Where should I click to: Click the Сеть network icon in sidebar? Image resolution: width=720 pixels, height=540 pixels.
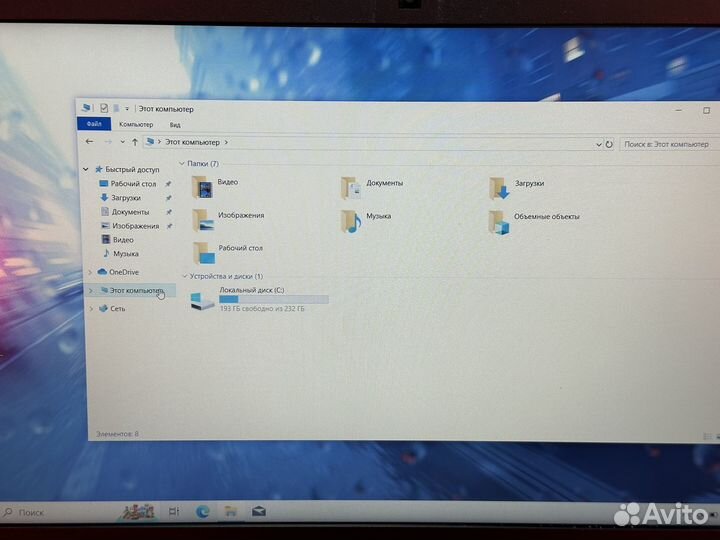(103, 308)
